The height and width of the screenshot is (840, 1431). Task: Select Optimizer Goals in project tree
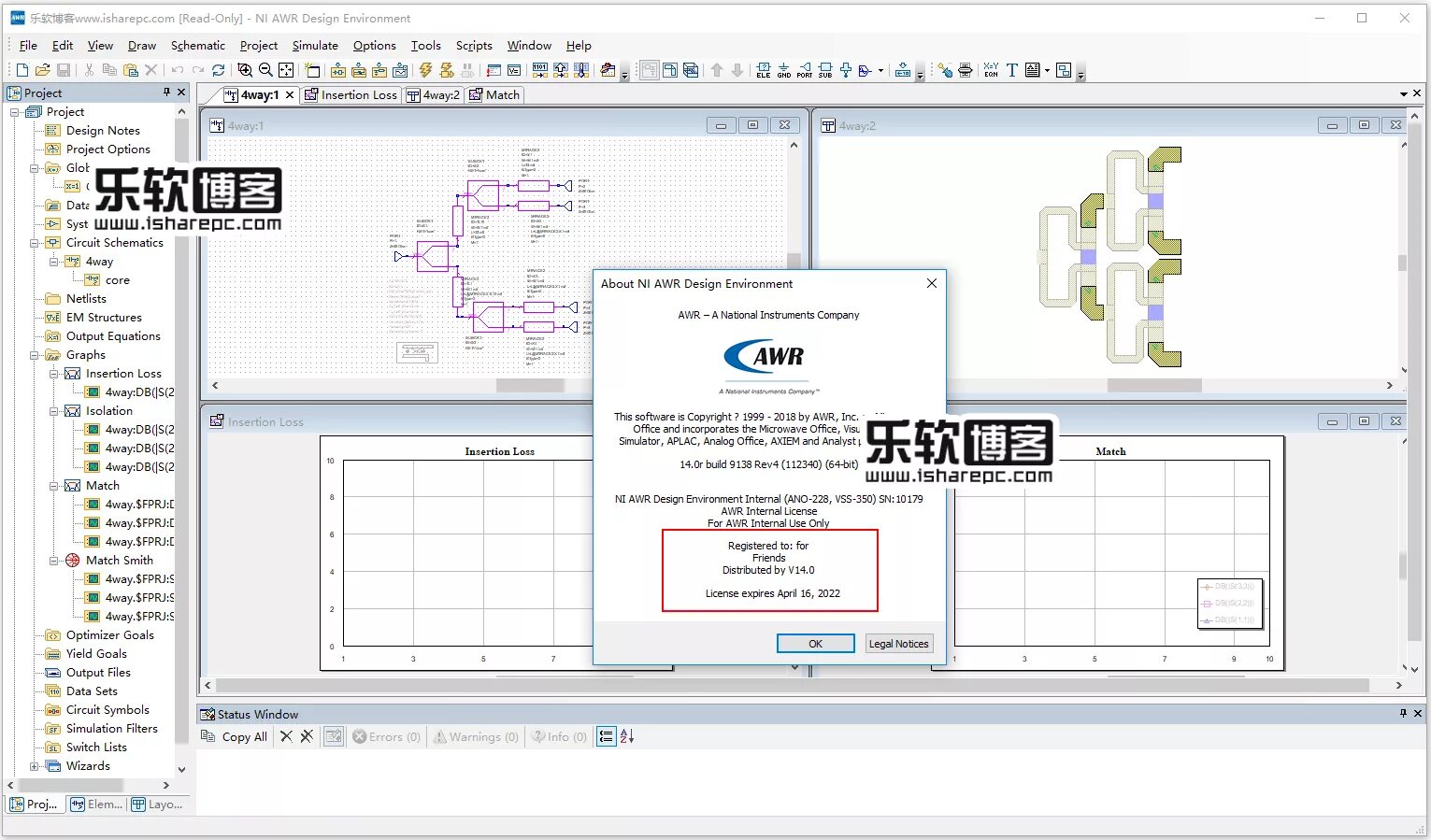click(110, 635)
